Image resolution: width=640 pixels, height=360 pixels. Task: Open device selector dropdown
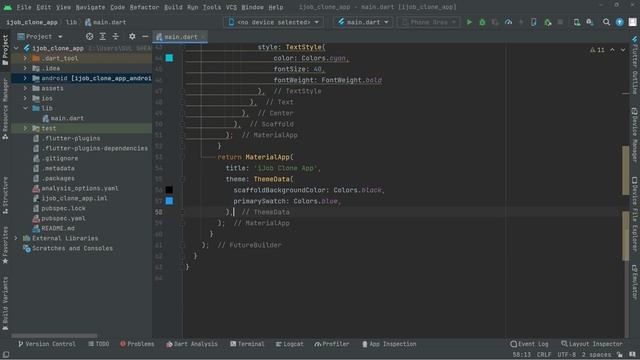273,22
